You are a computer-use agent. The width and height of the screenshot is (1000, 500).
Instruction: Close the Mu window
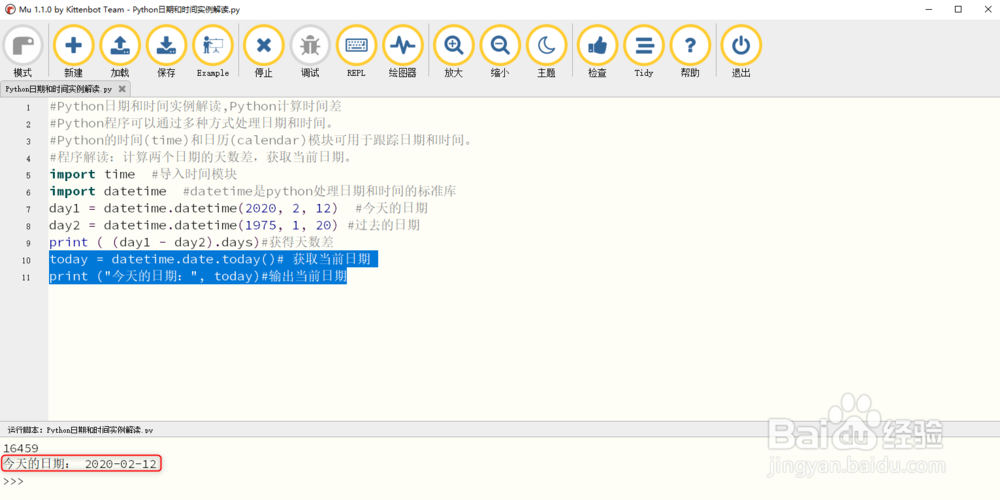click(x=987, y=10)
